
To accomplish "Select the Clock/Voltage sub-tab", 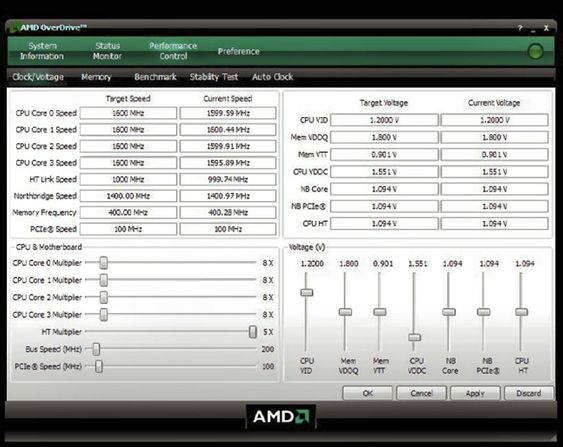I will (38, 77).
